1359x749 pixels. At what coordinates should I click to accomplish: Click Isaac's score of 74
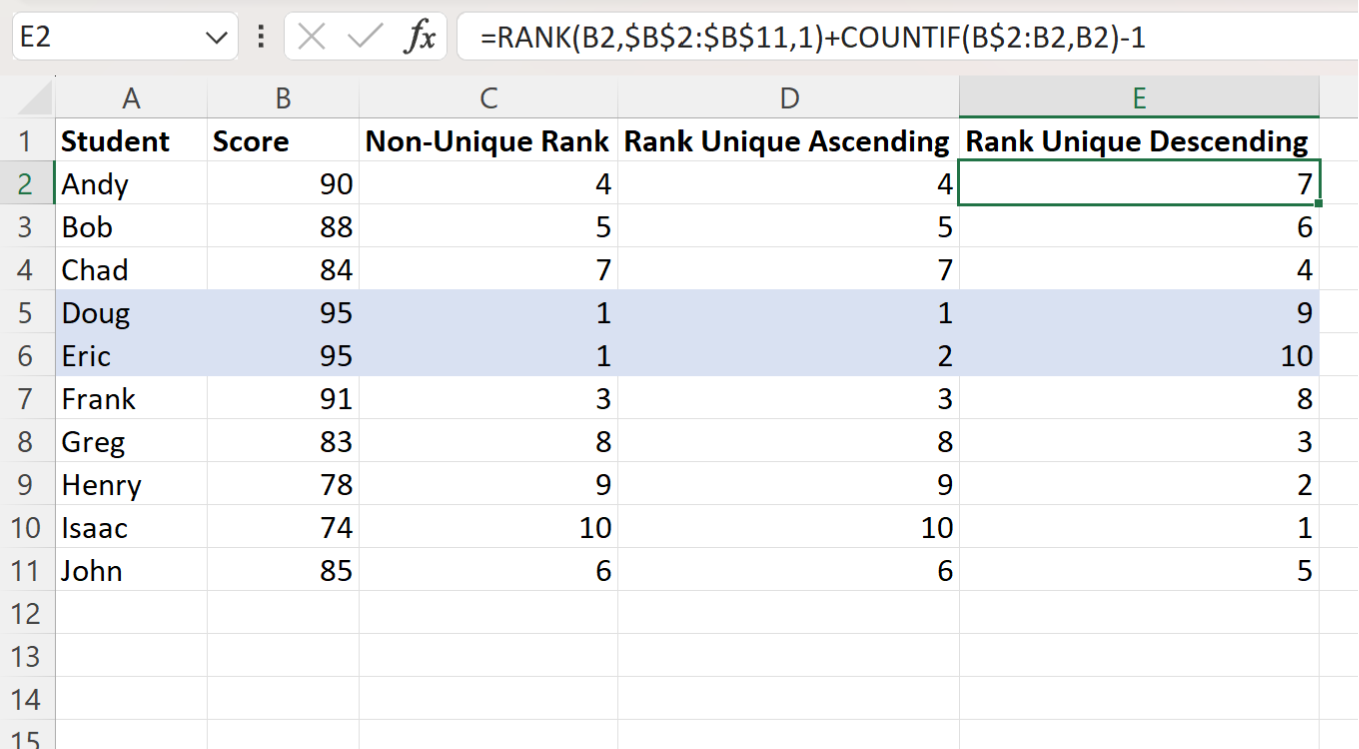[283, 528]
